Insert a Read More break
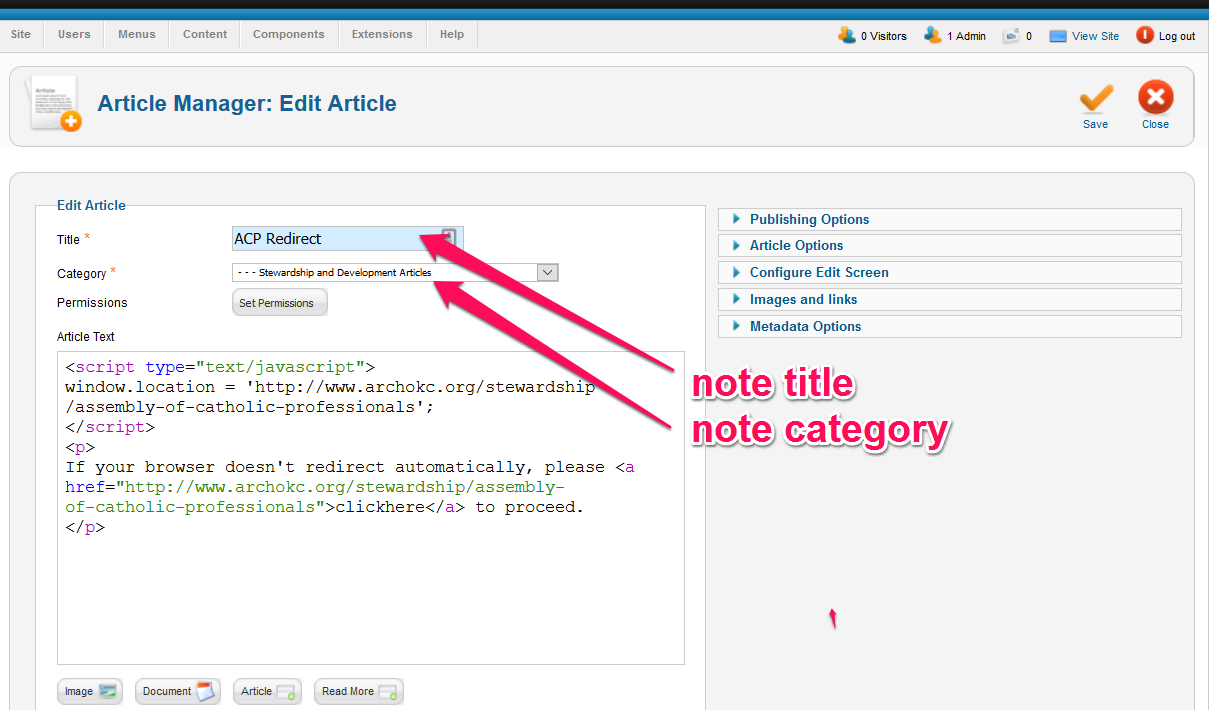Viewport: 1218px width, 710px height. click(359, 691)
